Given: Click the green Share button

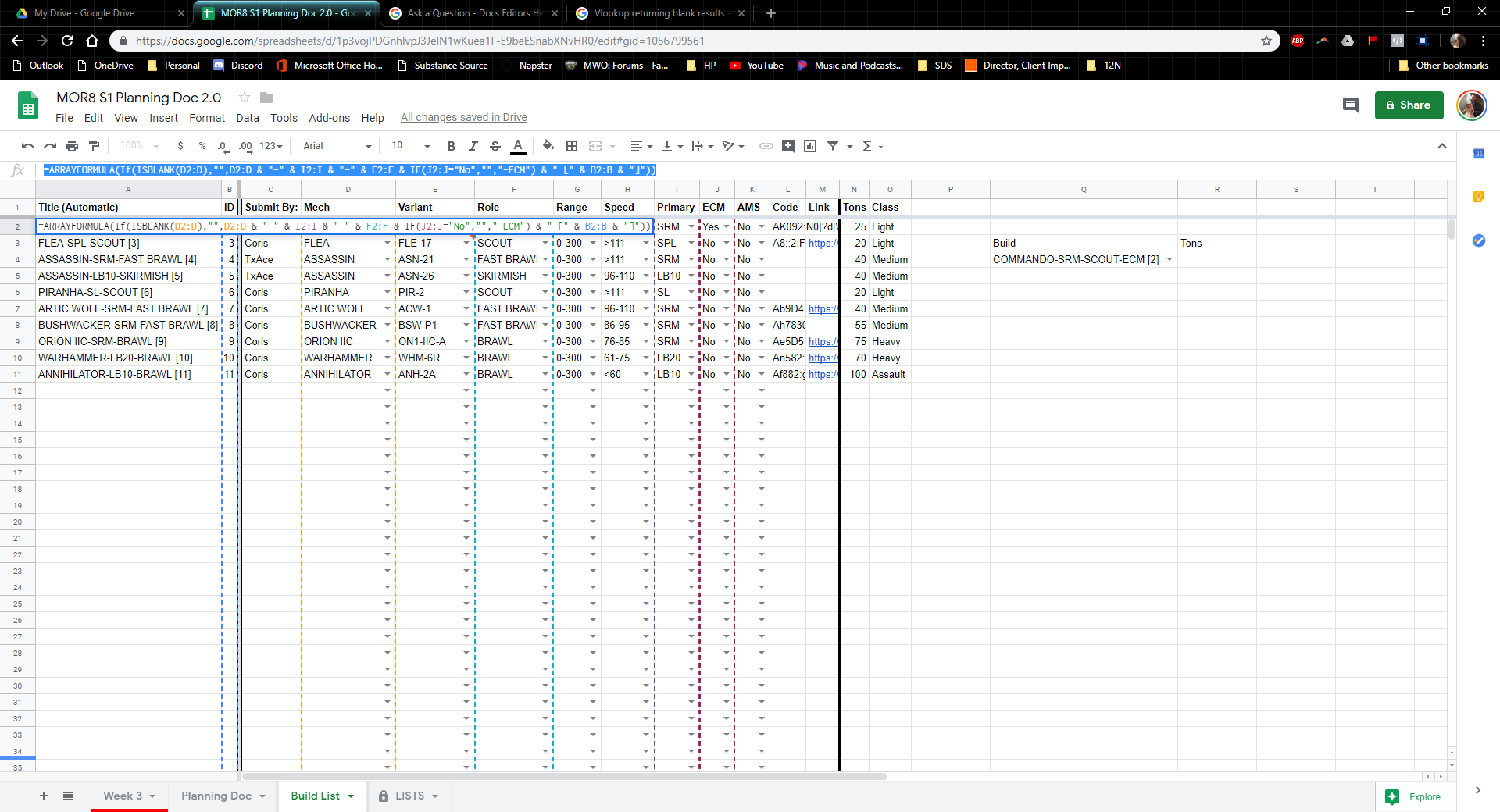Looking at the screenshot, I should tap(1409, 105).
